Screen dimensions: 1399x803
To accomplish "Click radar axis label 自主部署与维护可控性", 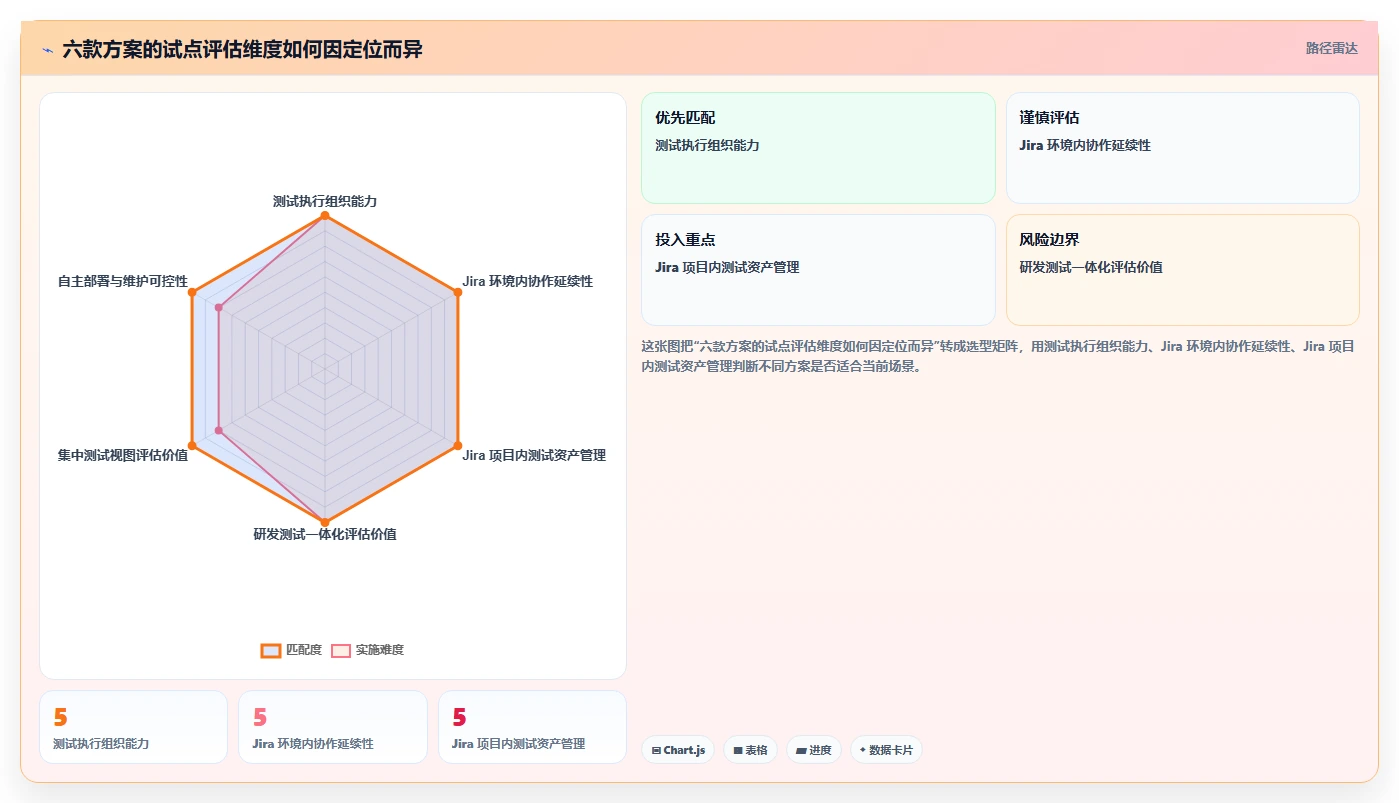I will 123,281.
